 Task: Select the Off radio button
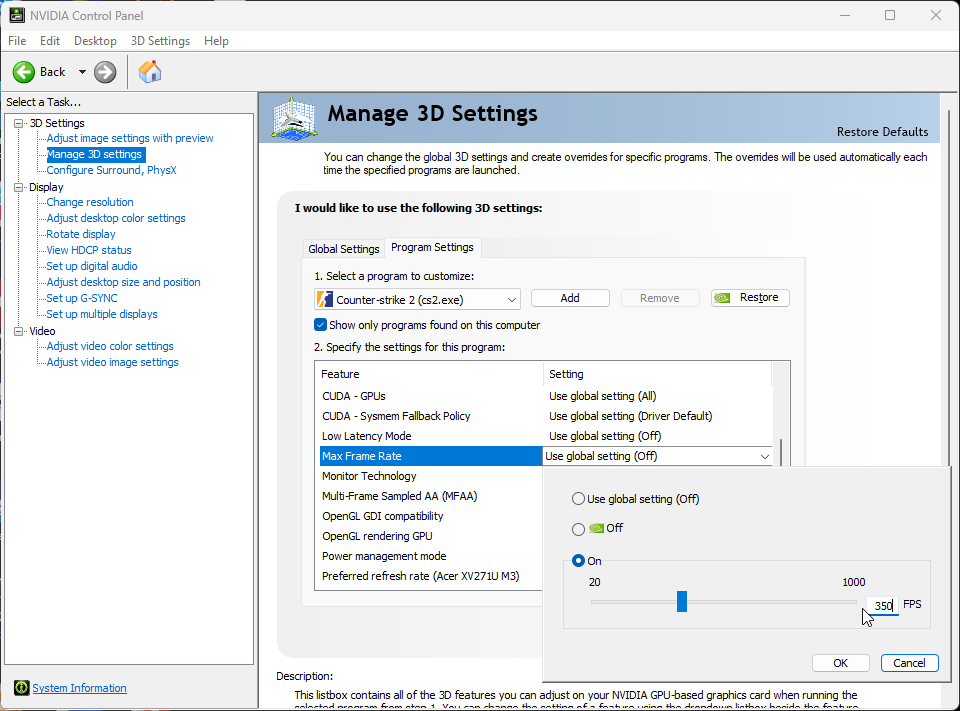click(578, 529)
